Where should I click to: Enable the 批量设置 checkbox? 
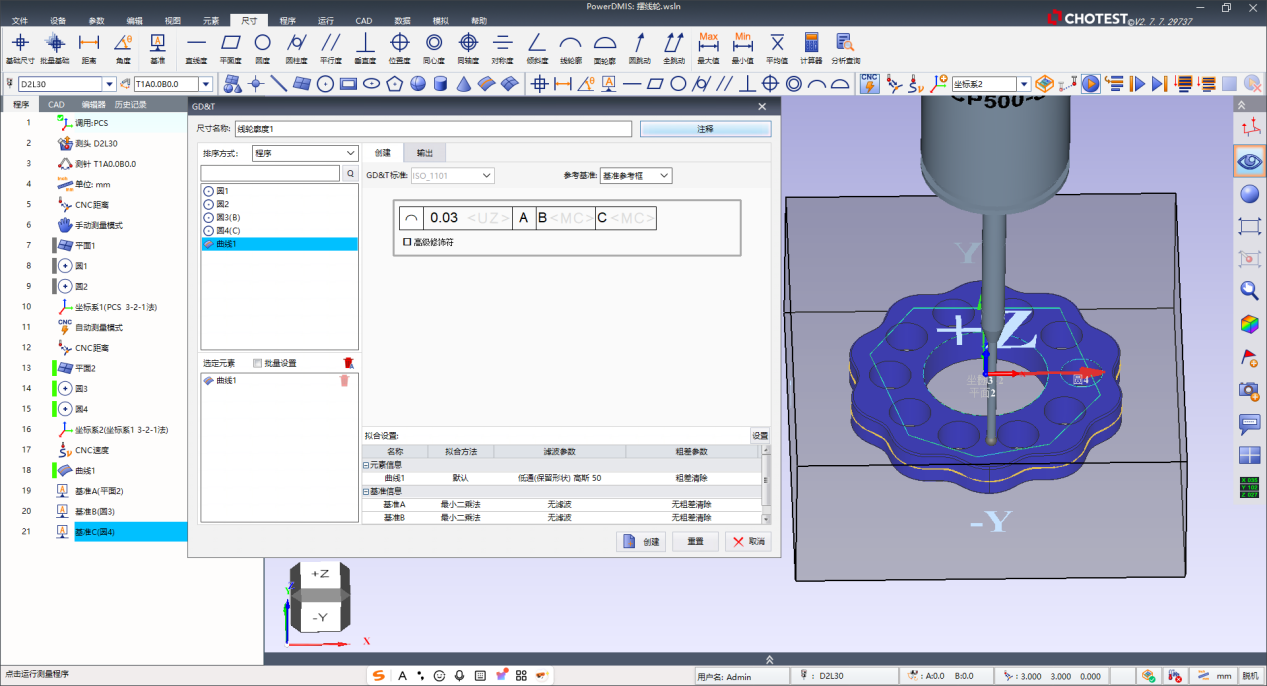click(258, 363)
